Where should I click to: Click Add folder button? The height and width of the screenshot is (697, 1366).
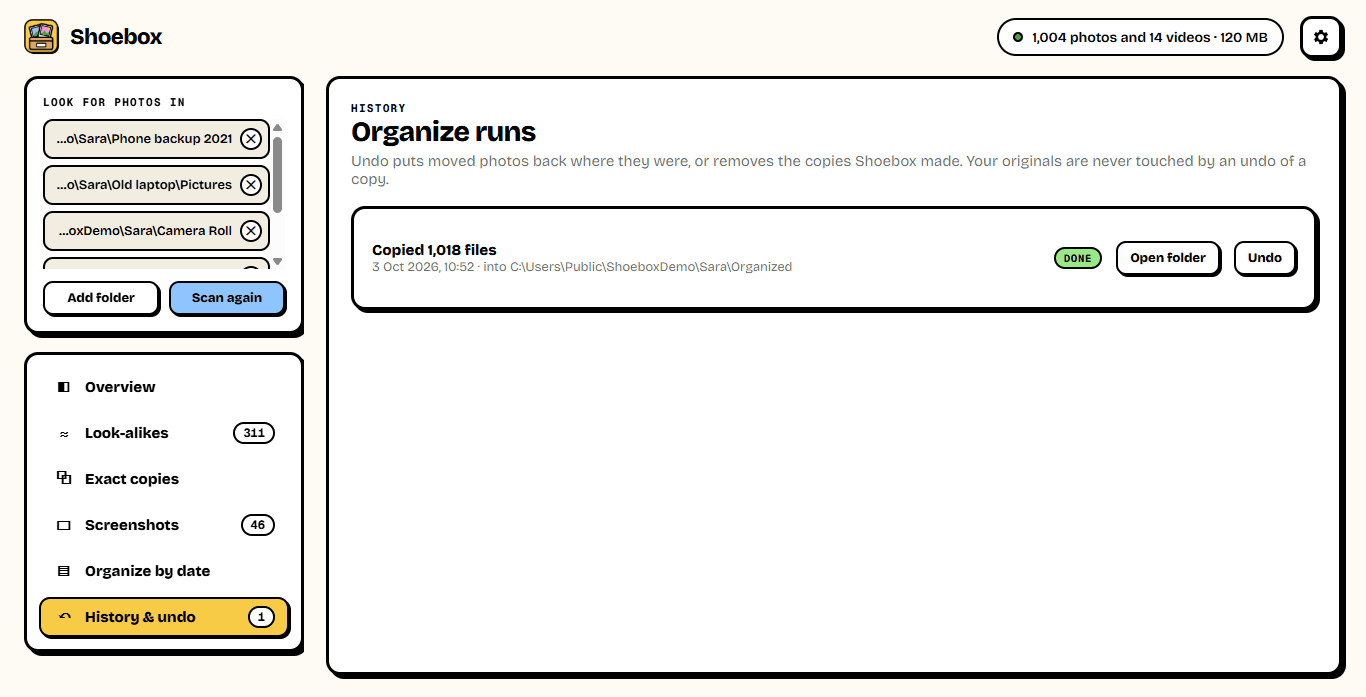pyautogui.click(x=101, y=298)
